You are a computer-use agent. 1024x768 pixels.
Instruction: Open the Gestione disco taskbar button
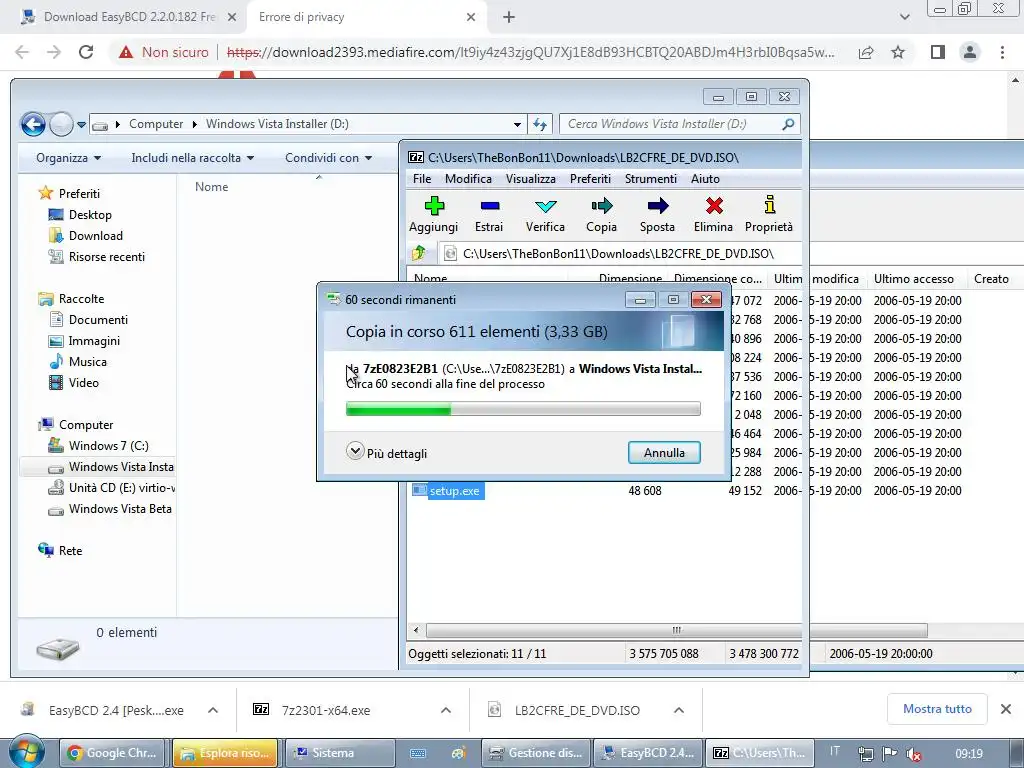536,753
